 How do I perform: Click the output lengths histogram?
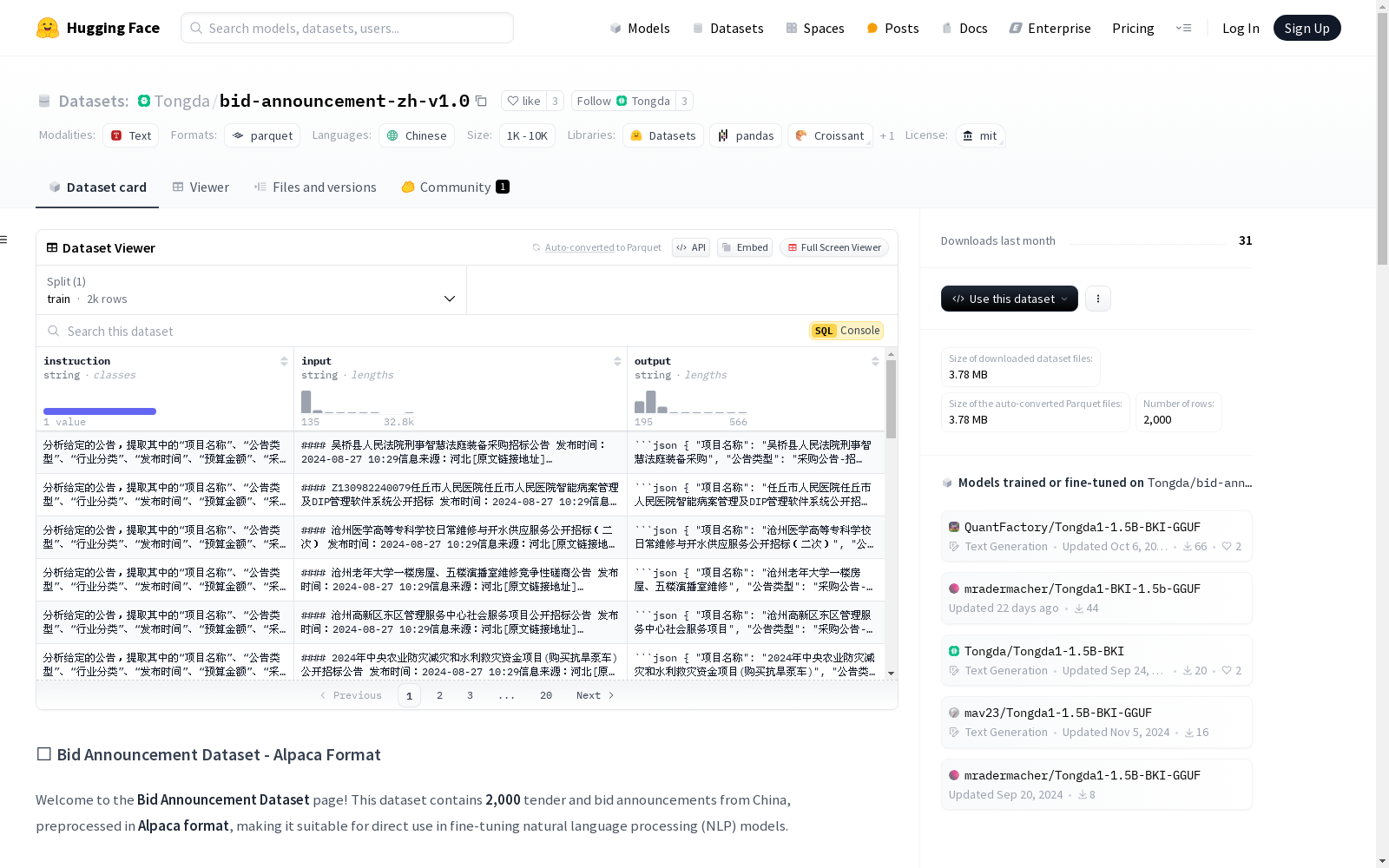click(x=690, y=402)
